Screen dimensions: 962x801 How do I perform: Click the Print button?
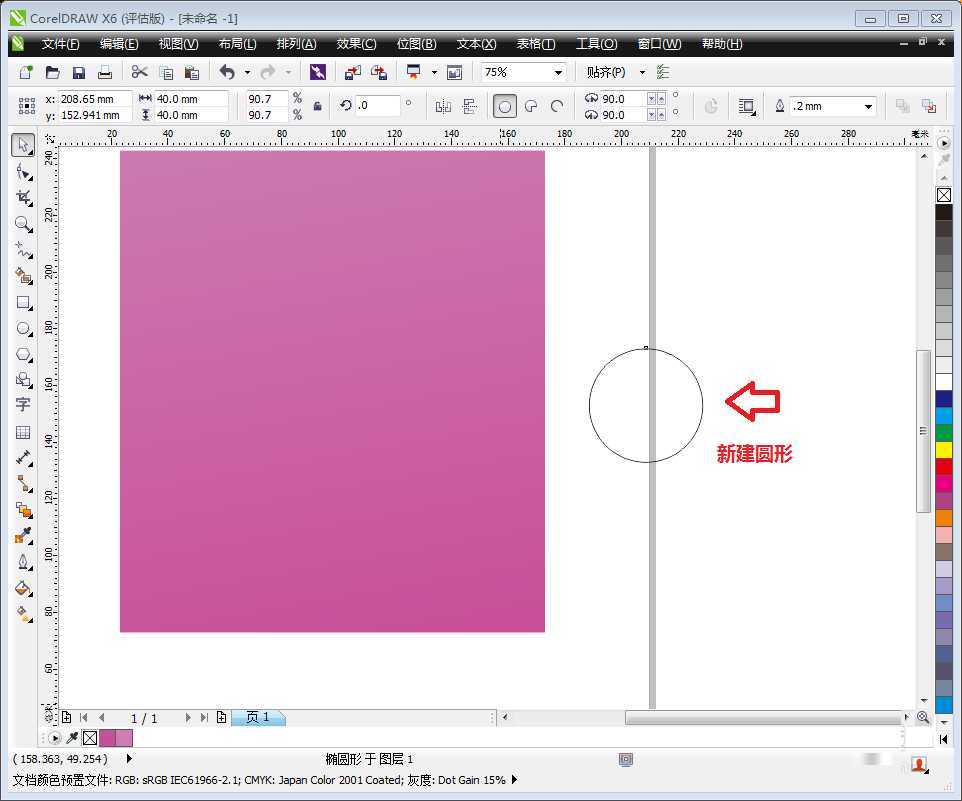point(103,71)
